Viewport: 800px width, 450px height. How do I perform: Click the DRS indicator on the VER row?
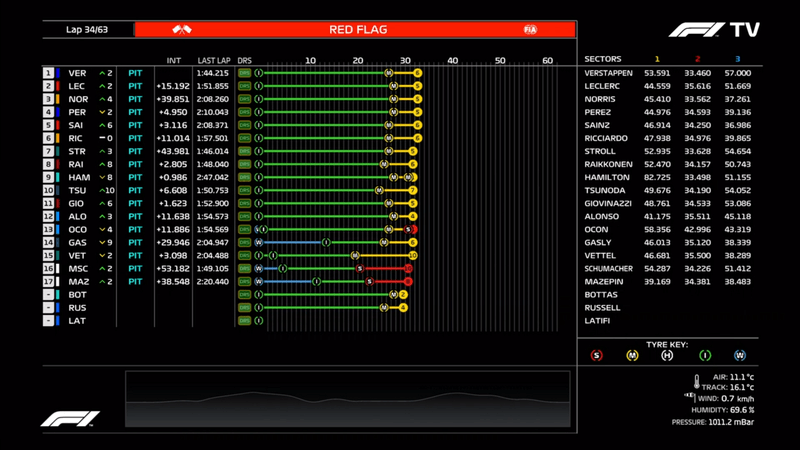pos(244,73)
